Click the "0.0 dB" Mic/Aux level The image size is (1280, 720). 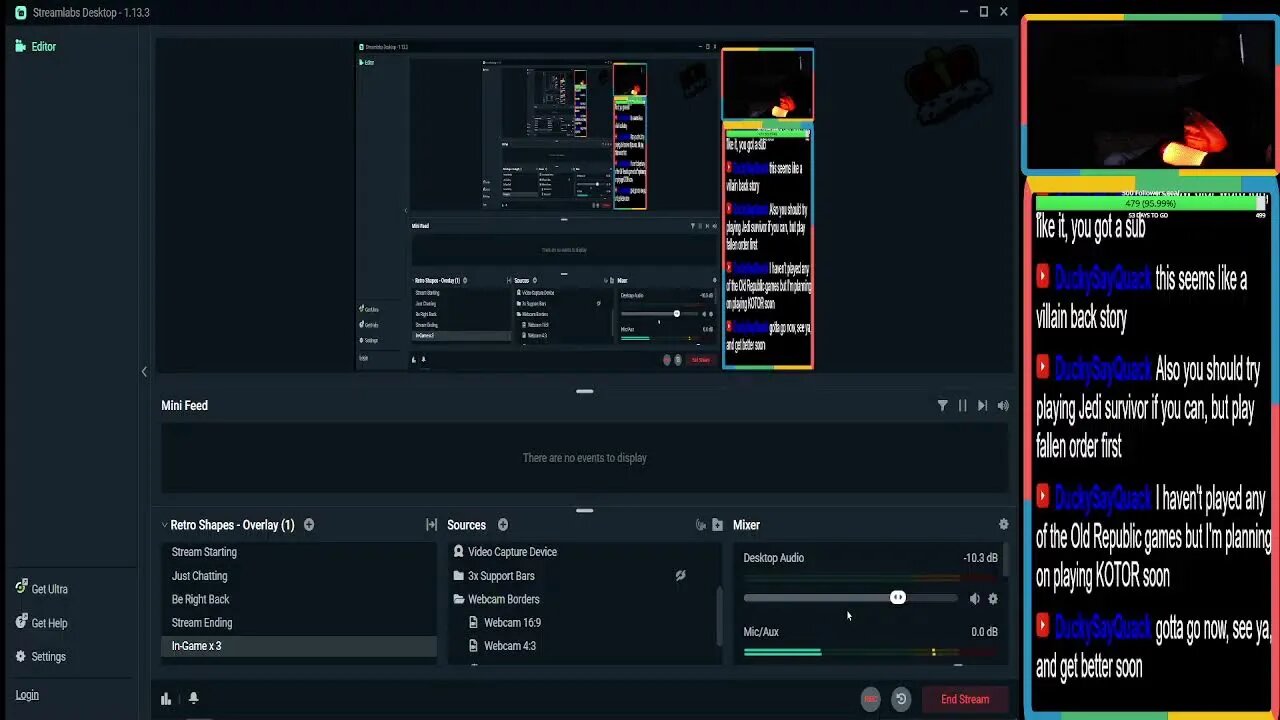[984, 632]
